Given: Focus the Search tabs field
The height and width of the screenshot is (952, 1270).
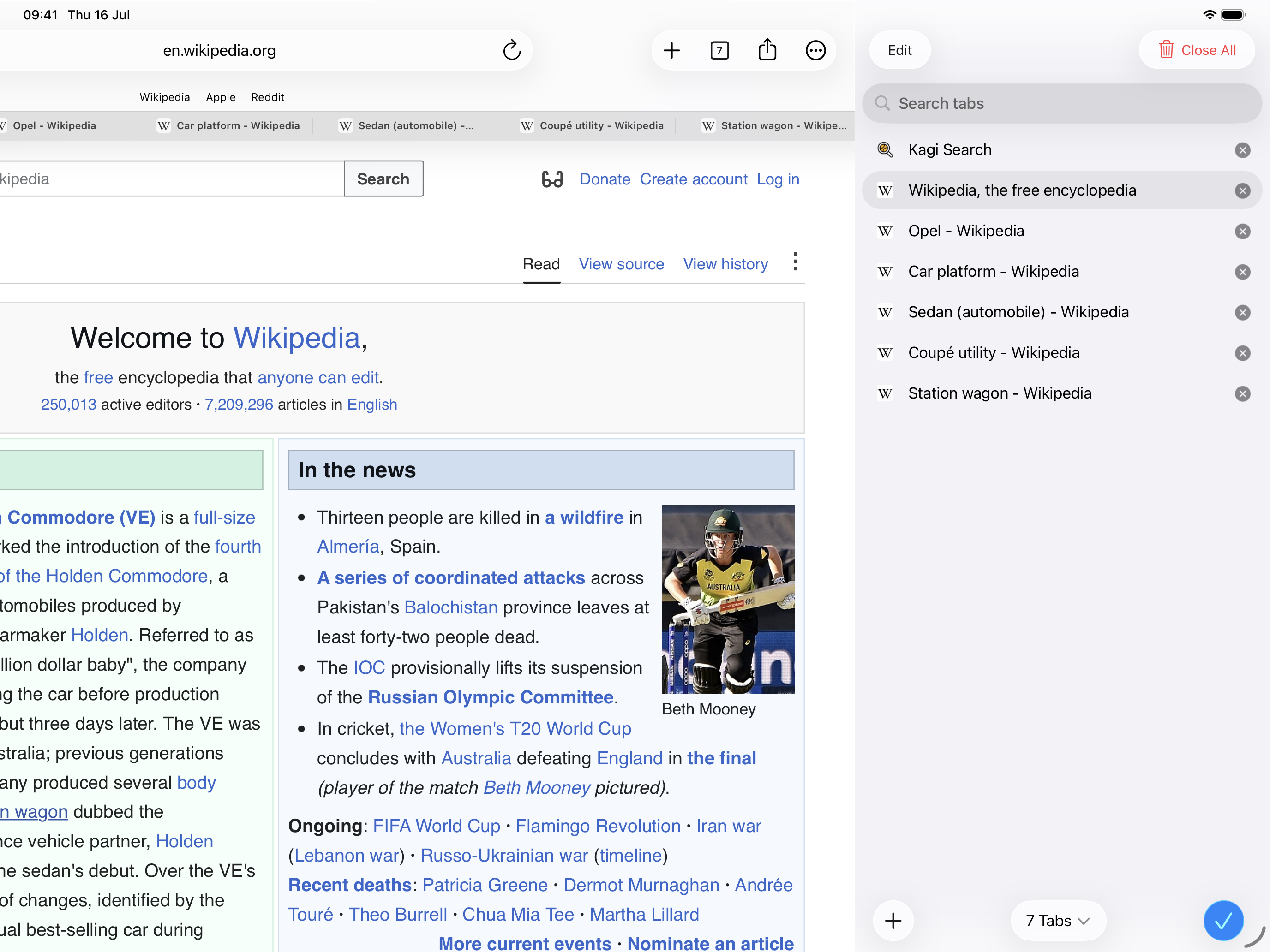Looking at the screenshot, I should click(x=1061, y=103).
